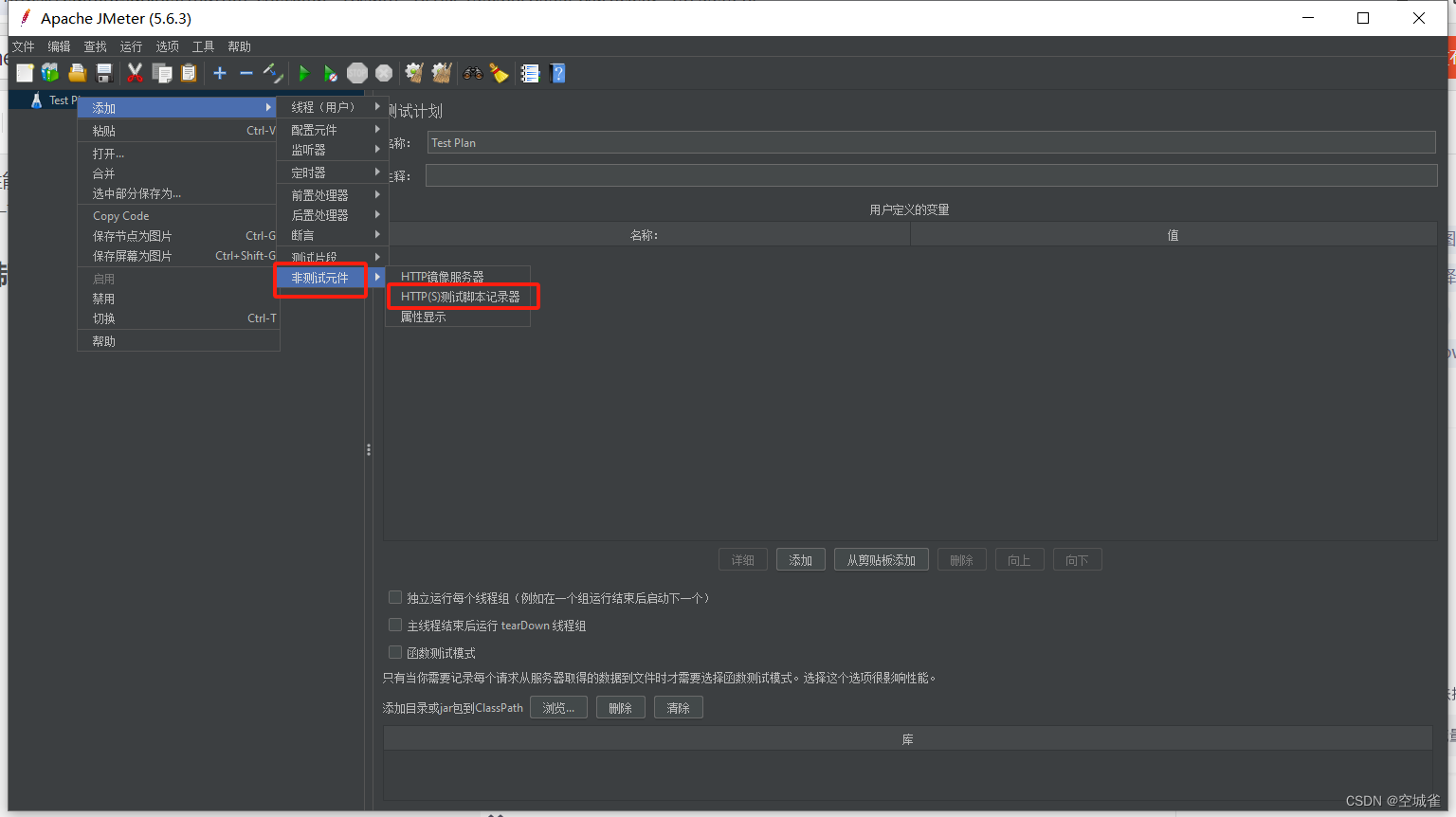Click the Paste clipboard icon

[189, 73]
